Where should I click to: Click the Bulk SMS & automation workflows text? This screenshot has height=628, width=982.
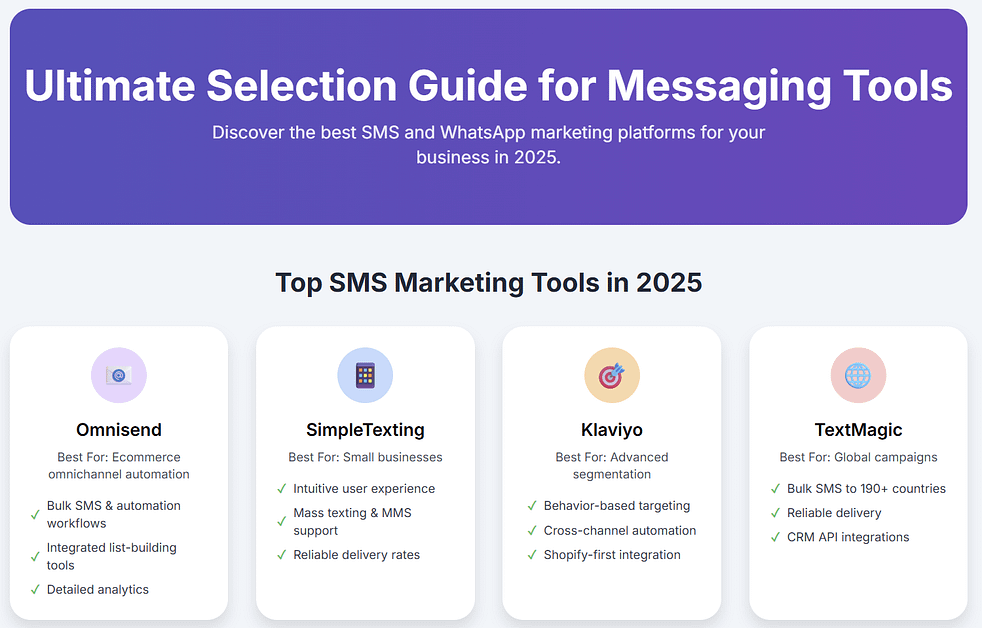pos(113,514)
